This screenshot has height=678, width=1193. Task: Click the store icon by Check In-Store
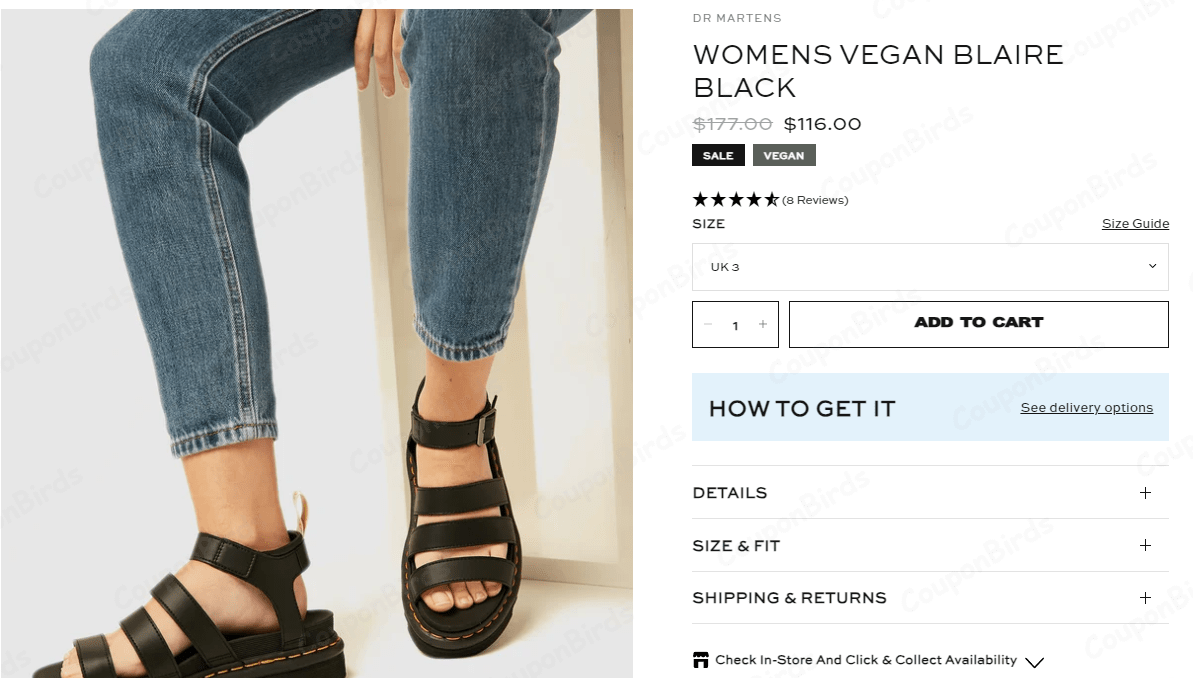(x=700, y=660)
